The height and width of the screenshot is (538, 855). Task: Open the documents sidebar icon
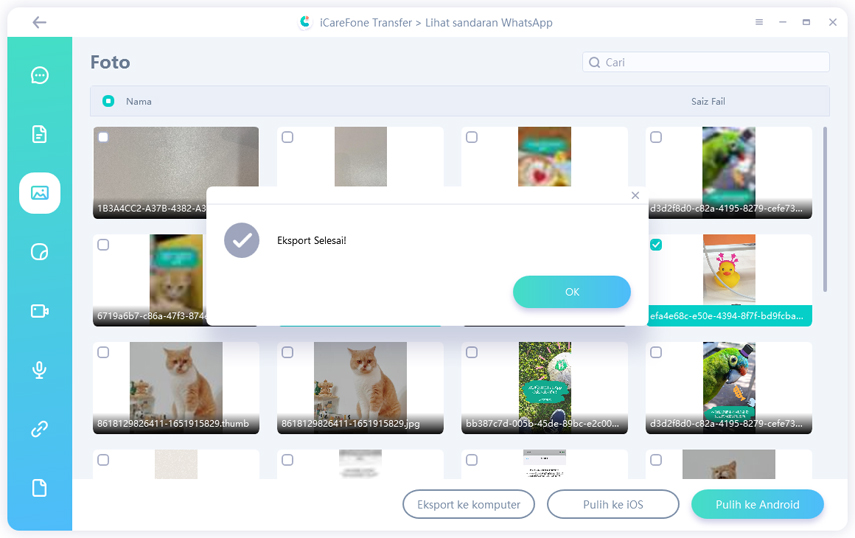[x=40, y=134]
